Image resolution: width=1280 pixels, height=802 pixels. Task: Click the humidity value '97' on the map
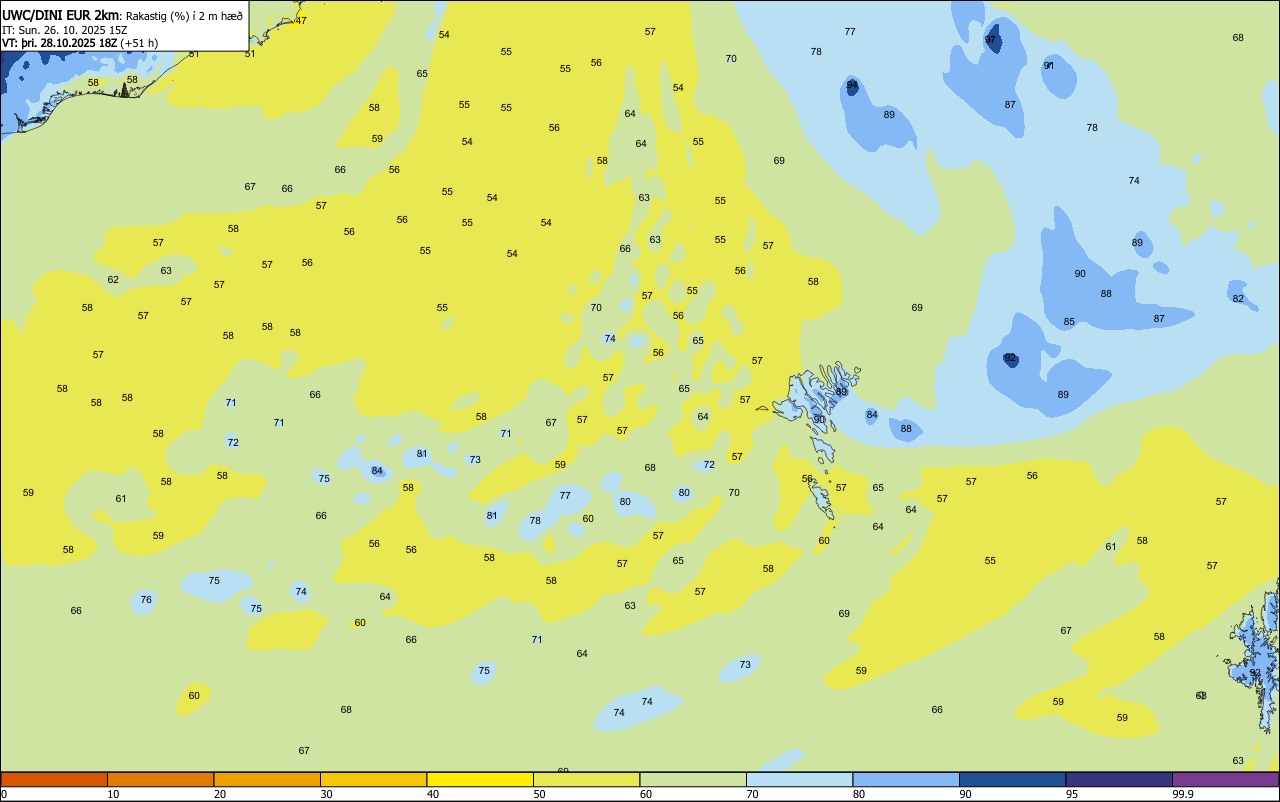coord(991,40)
